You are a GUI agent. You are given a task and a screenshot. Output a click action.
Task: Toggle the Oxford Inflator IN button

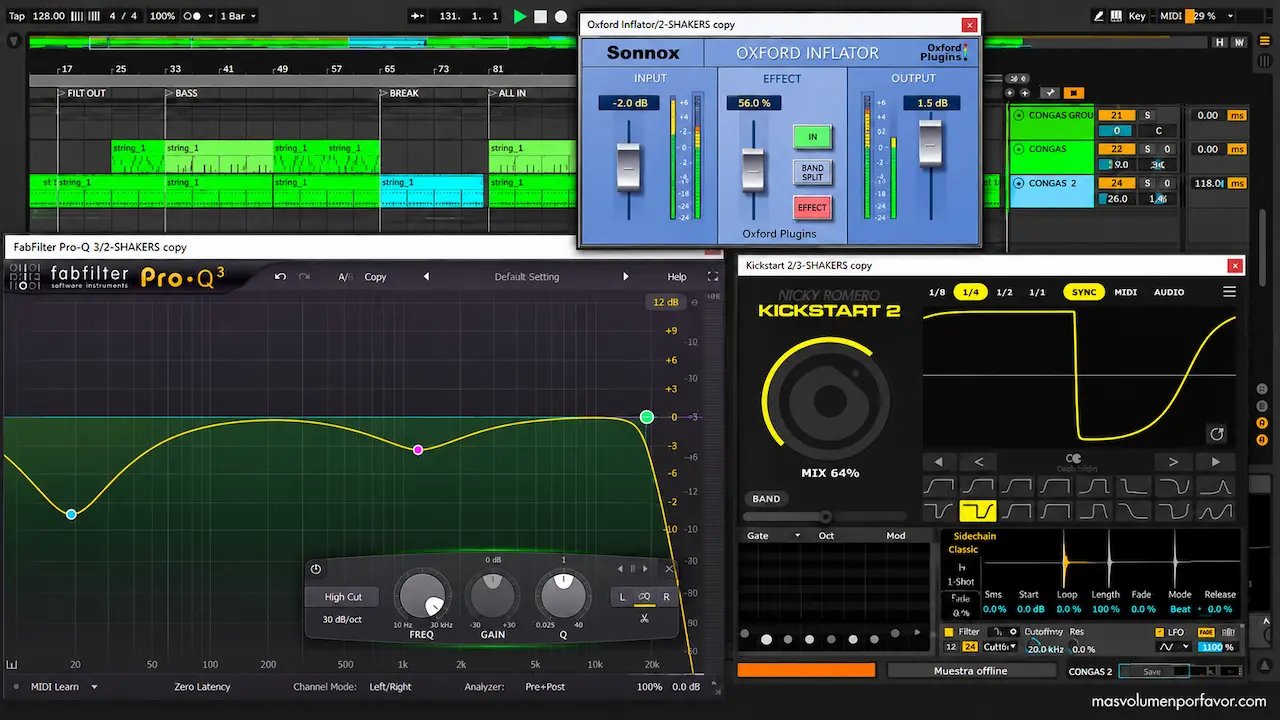pos(812,137)
